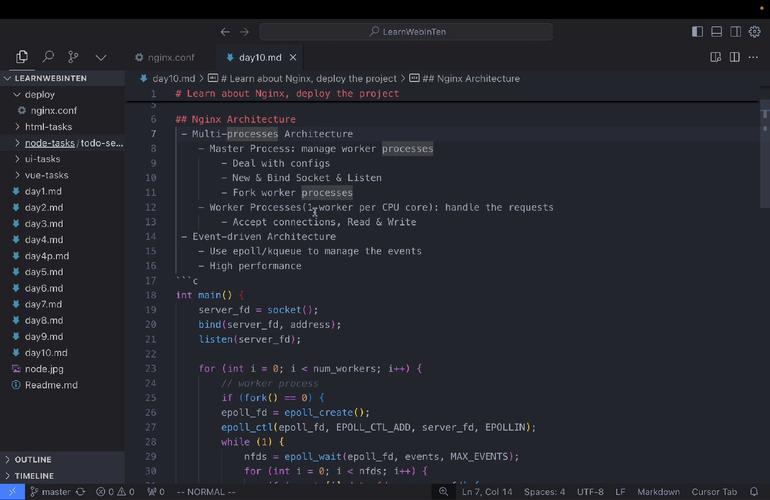Screen dimensions: 770x500
Task: Go forward with the right arrow
Action: click(245, 32)
